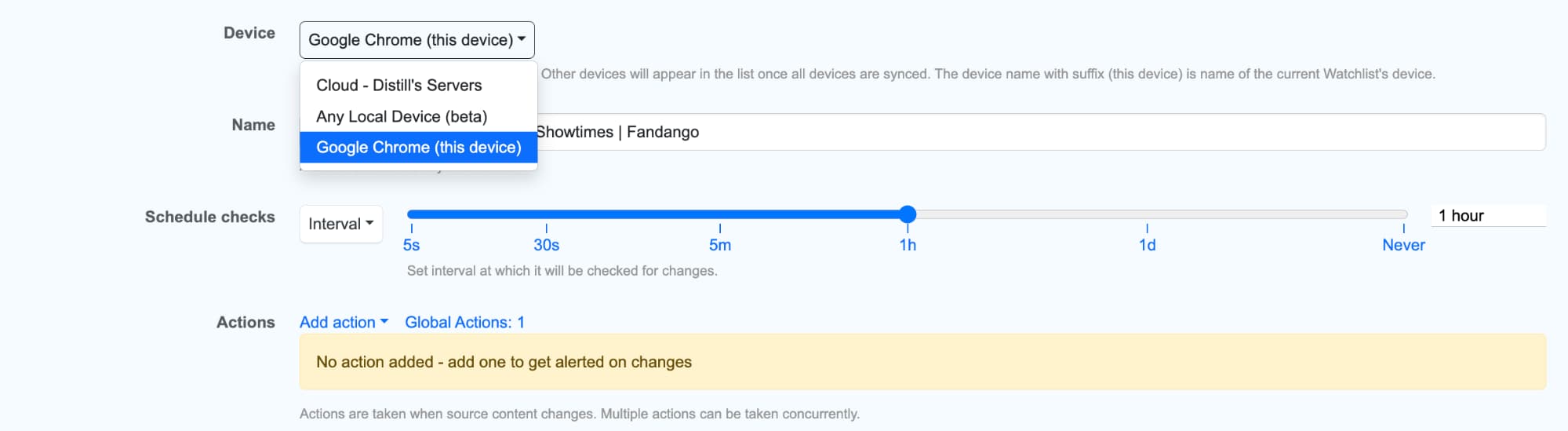The width and height of the screenshot is (1568, 431).
Task: Choose the 1h slider label
Action: tap(908, 244)
